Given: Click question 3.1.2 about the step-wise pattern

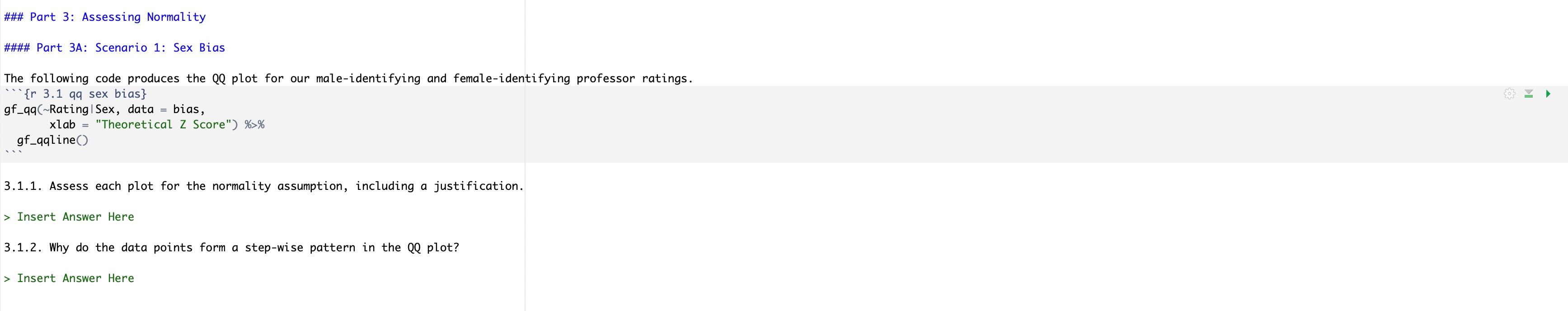Looking at the screenshot, I should point(231,247).
